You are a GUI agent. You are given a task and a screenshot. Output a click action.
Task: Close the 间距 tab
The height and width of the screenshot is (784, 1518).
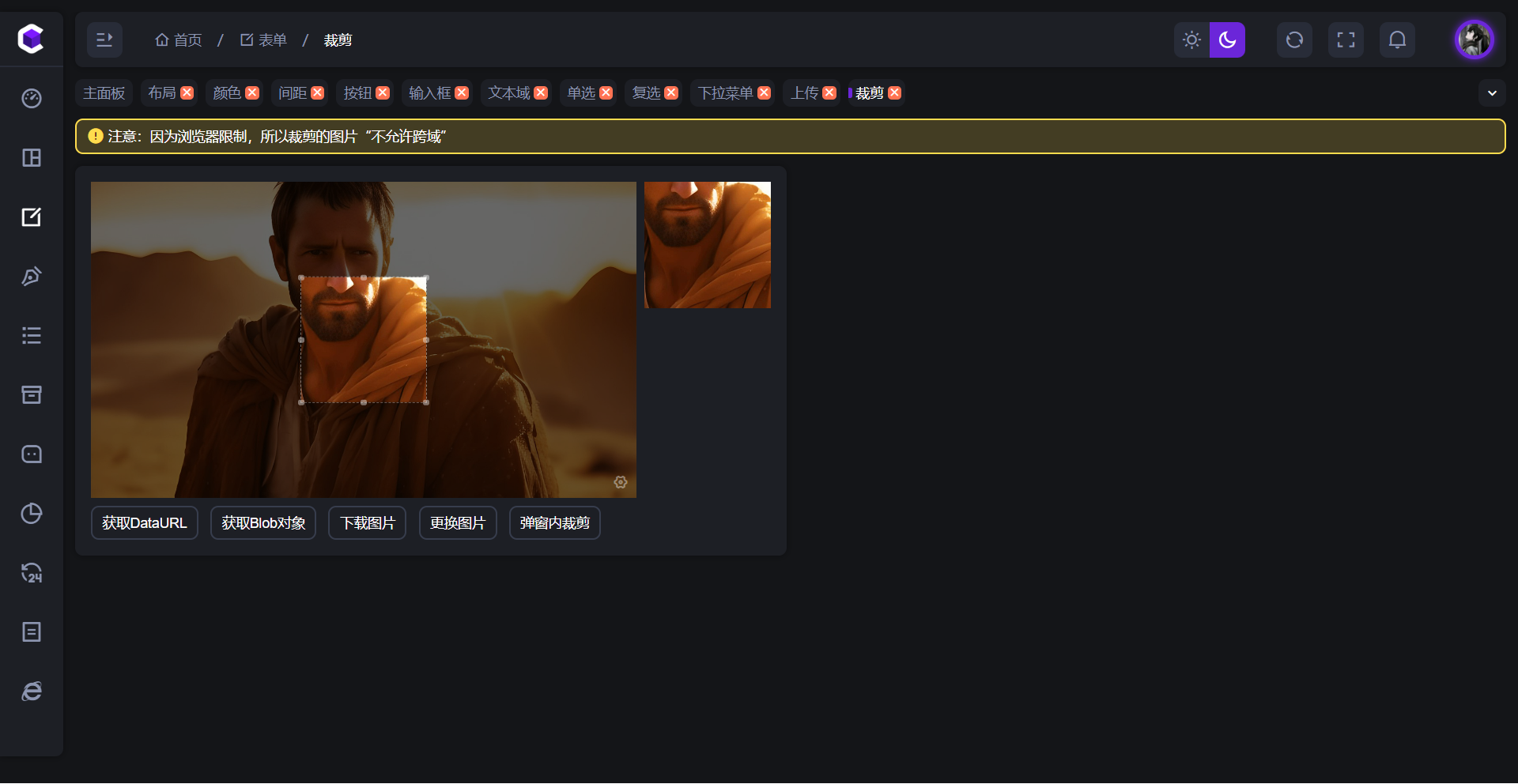coord(318,93)
